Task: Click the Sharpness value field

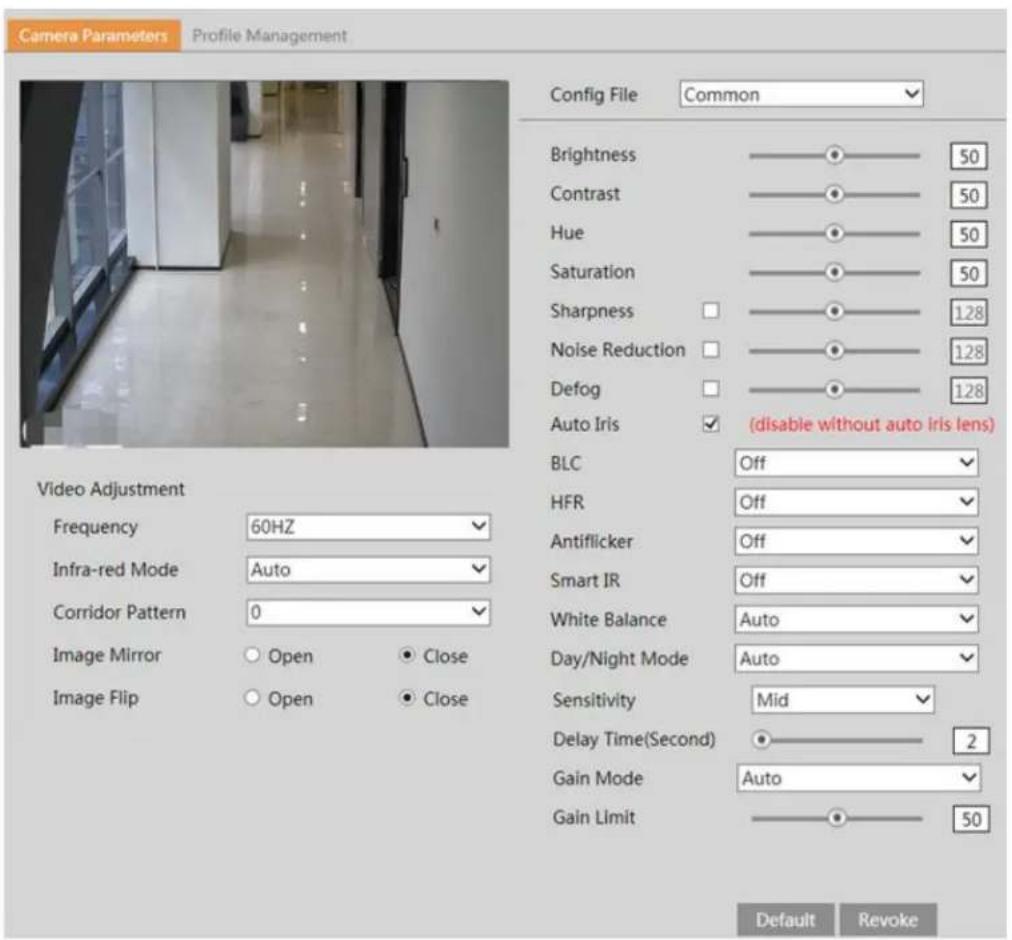Action: click(x=969, y=313)
